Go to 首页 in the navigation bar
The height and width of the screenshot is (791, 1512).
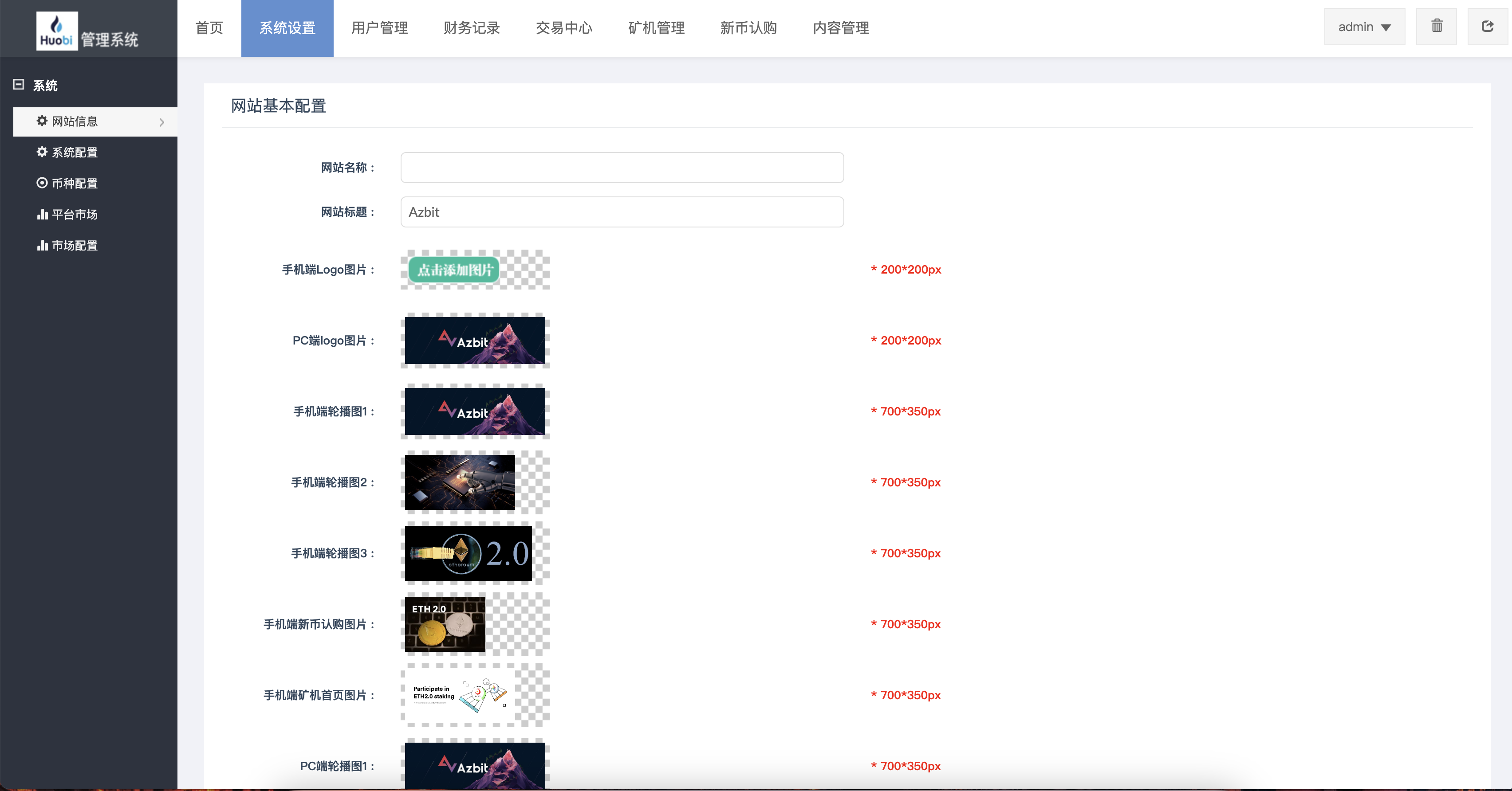[x=209, y=27]
